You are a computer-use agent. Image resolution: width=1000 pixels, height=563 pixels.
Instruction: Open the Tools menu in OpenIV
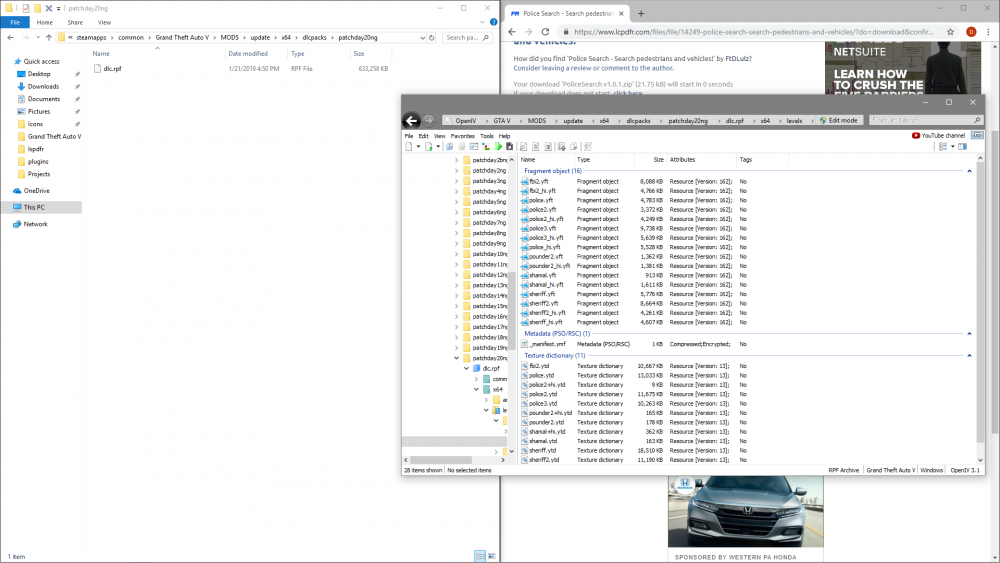coord(486,136)
